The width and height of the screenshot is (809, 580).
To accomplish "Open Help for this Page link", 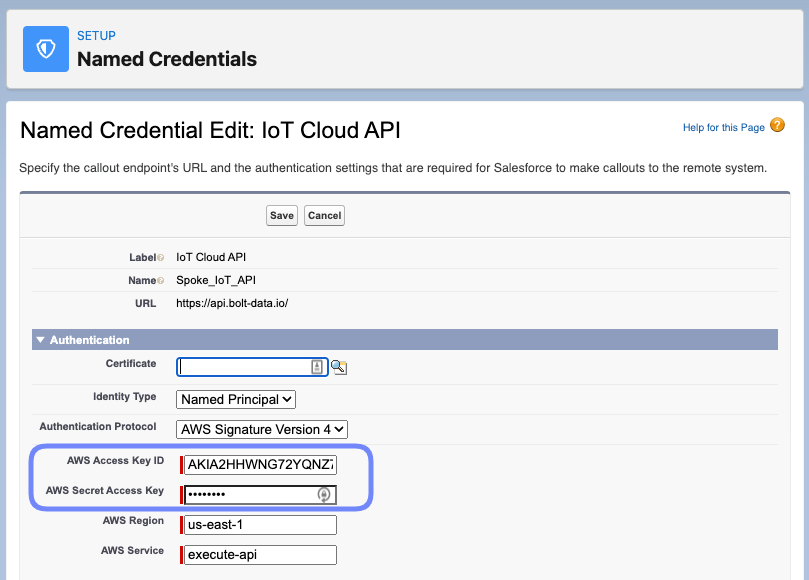I will click(x=723, y=127).
